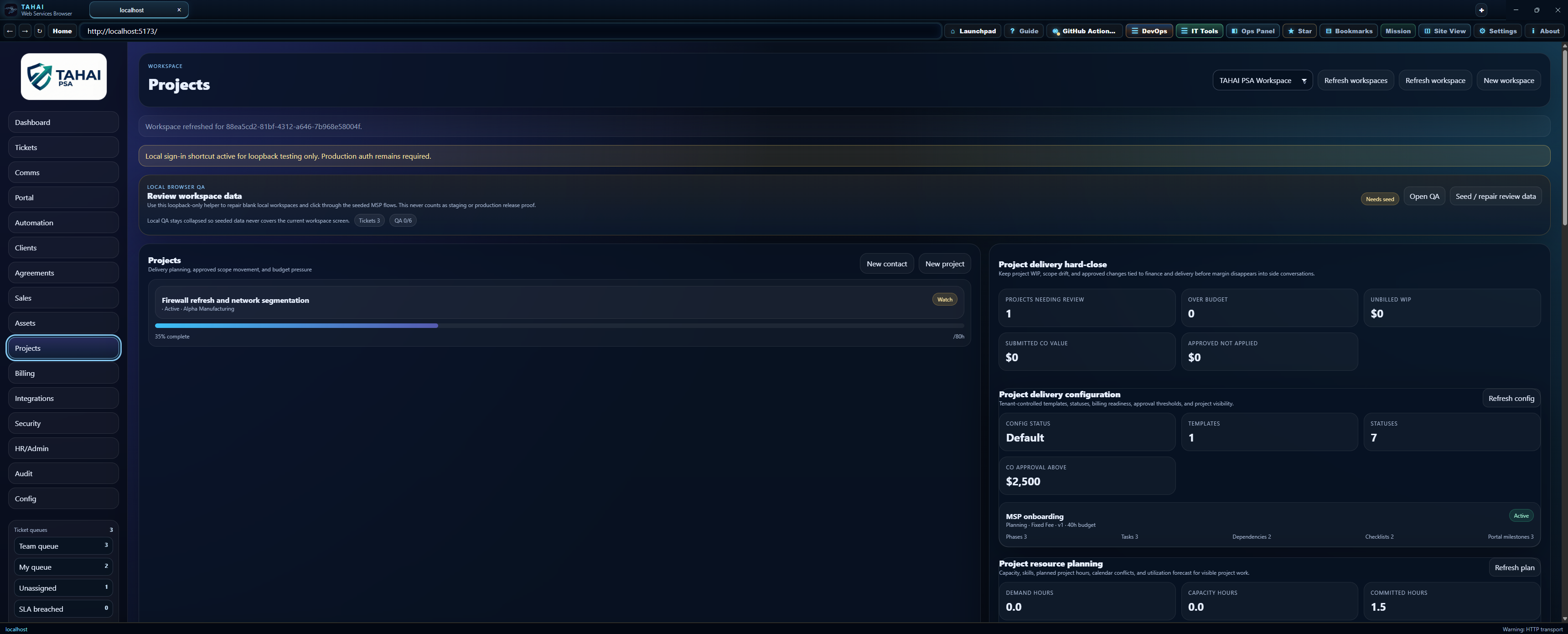The image size is (1568, 634).
Task: Open the About info button
Action: point(1545,31)
